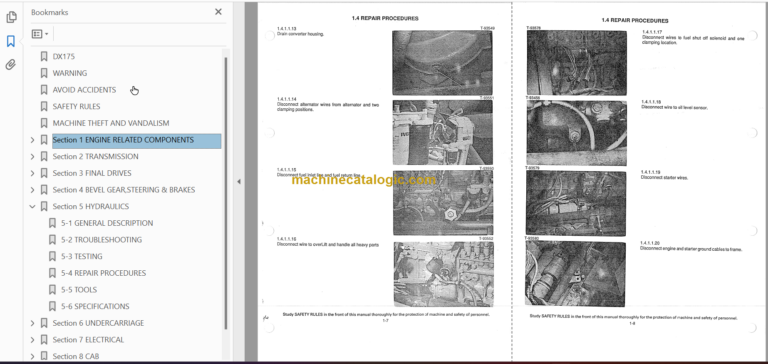Viewport: 768px width, 364px height.
Task: Open Section 8 CAB bookmark
Action: (76, 356)
